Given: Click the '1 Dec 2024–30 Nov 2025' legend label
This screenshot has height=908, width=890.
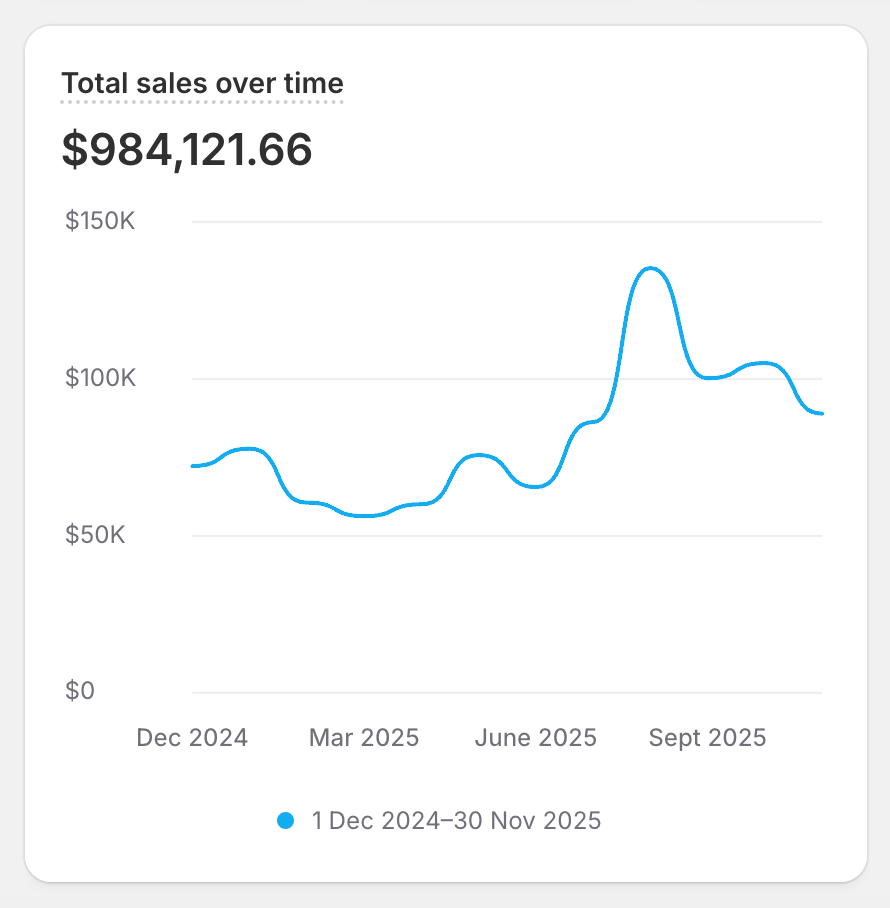Looking at the screenshot, I should tap(456, 821).
